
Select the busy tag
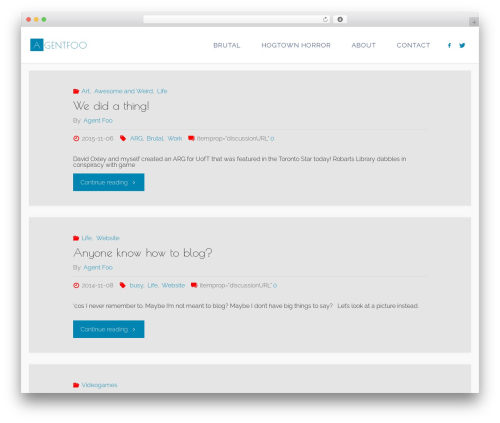pos(136,285)
